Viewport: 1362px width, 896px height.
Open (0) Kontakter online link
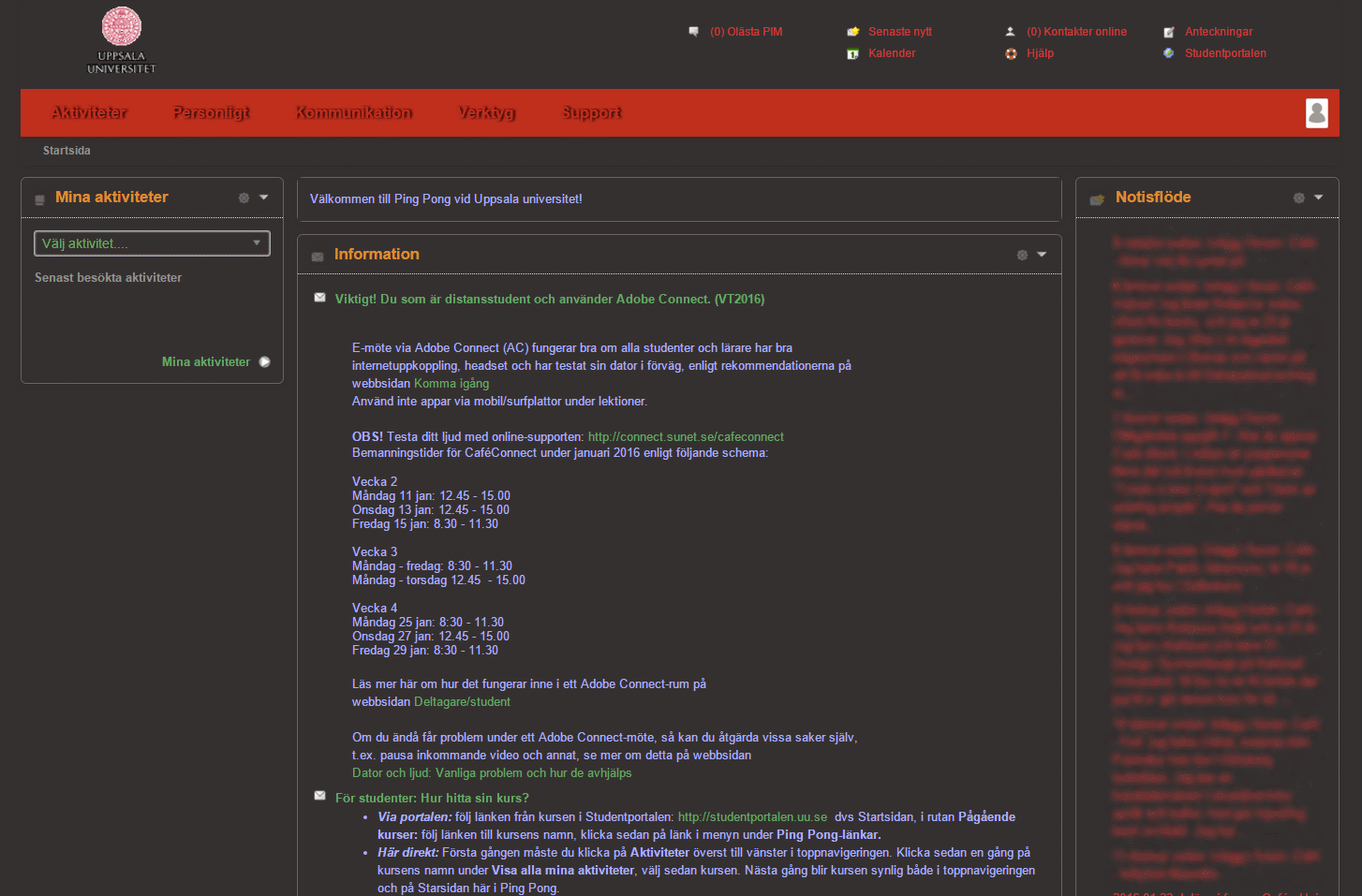pyautogui.click(x=1076, y=32)
